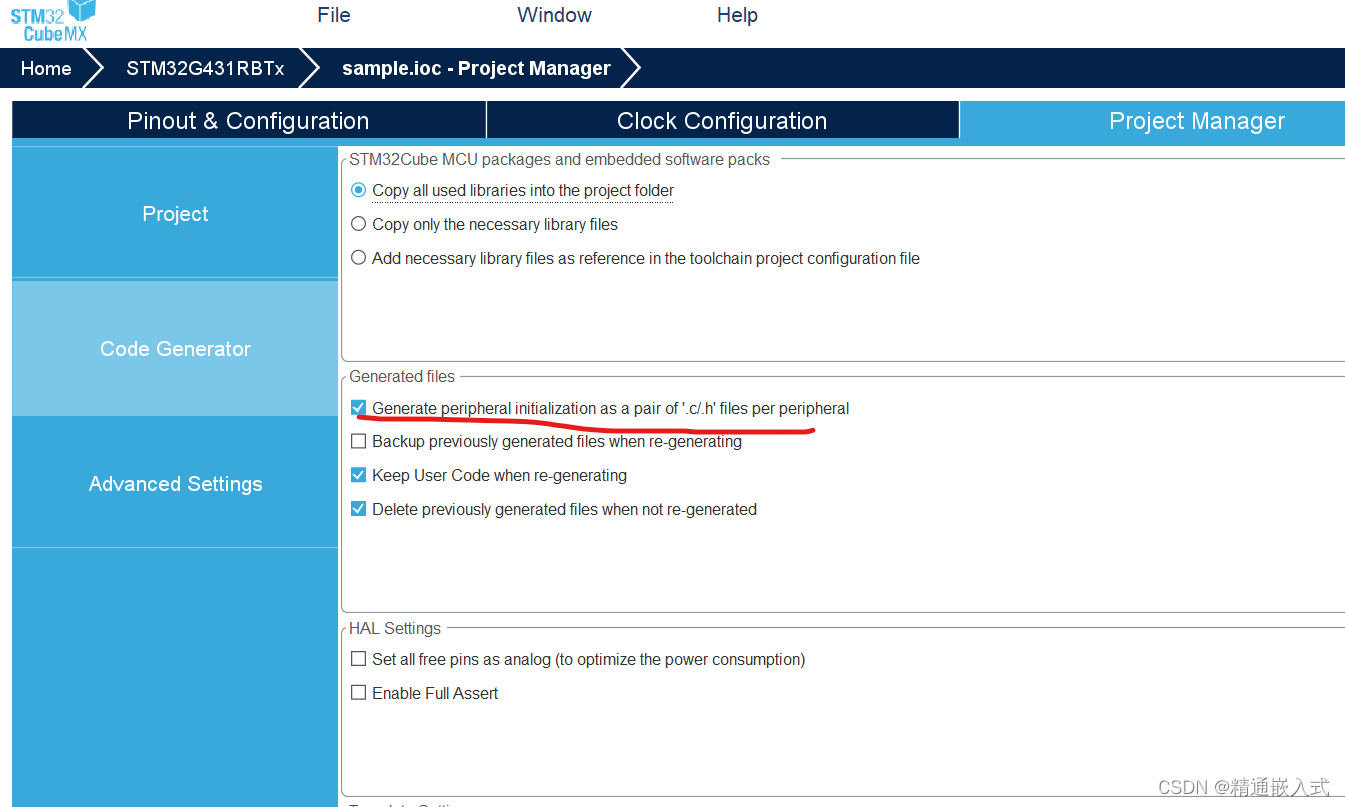This screenshot has height=807, width=1345.
Task: Enable Set all free pins as analog
Action: coord(359,659)
